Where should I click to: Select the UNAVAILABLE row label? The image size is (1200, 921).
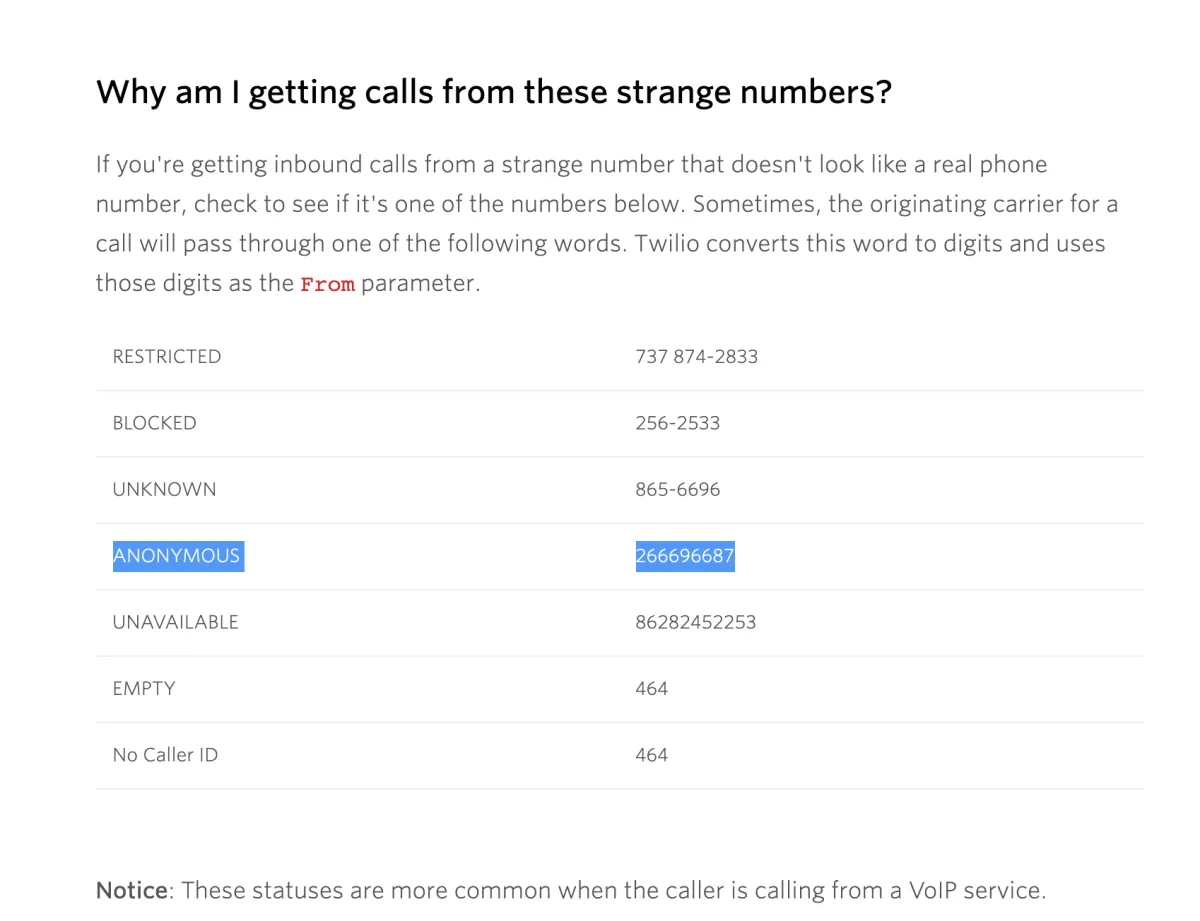[175, 622]
